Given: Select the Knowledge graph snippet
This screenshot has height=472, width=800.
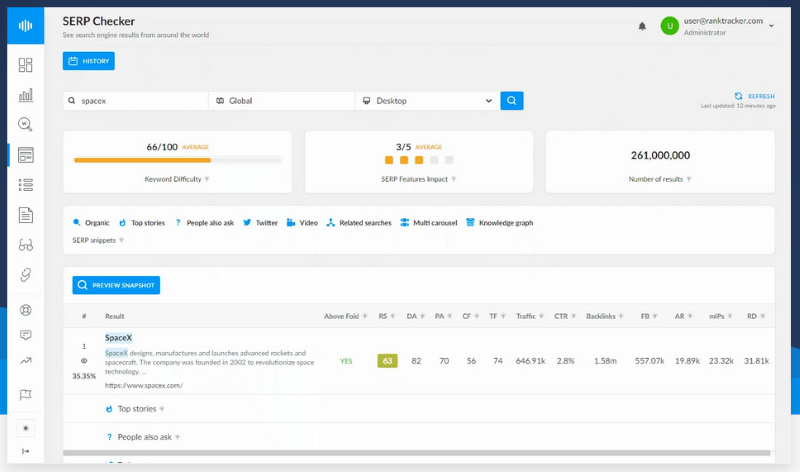Looking at the screenshot, I should coord(499,223).
